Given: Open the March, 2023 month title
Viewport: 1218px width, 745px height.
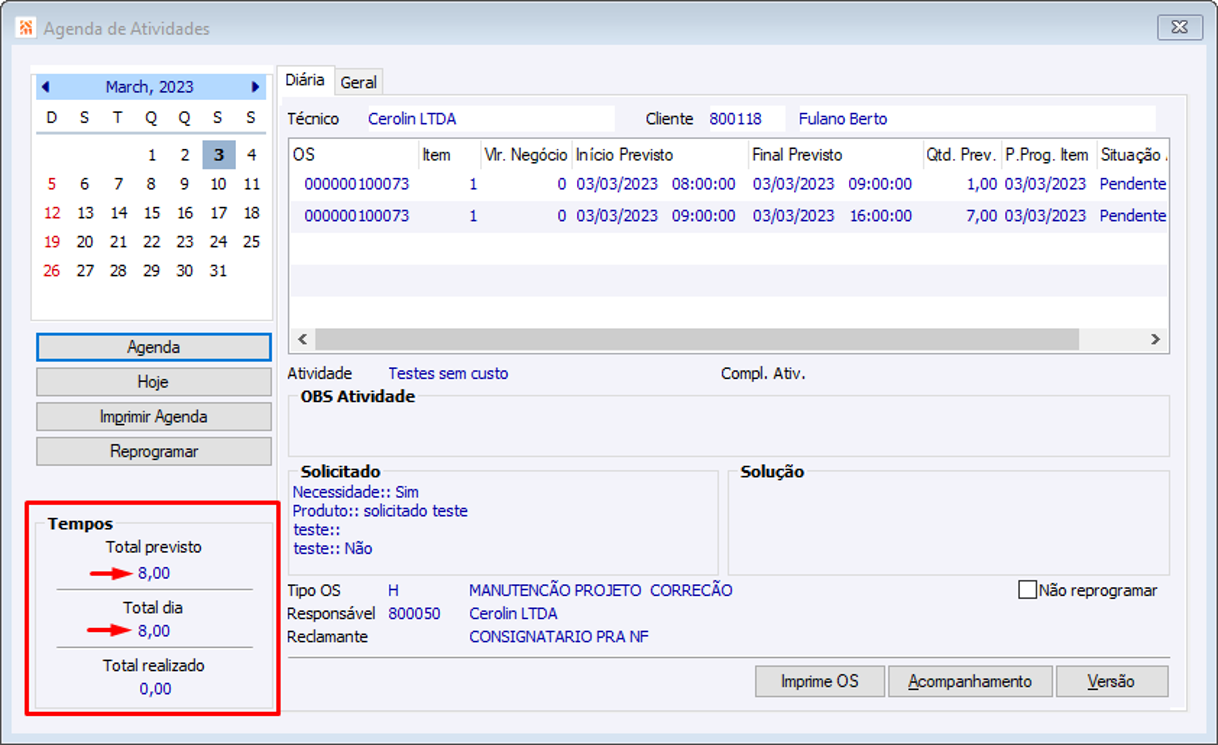Looking at the screenshot, I should [x=150, y=87].
